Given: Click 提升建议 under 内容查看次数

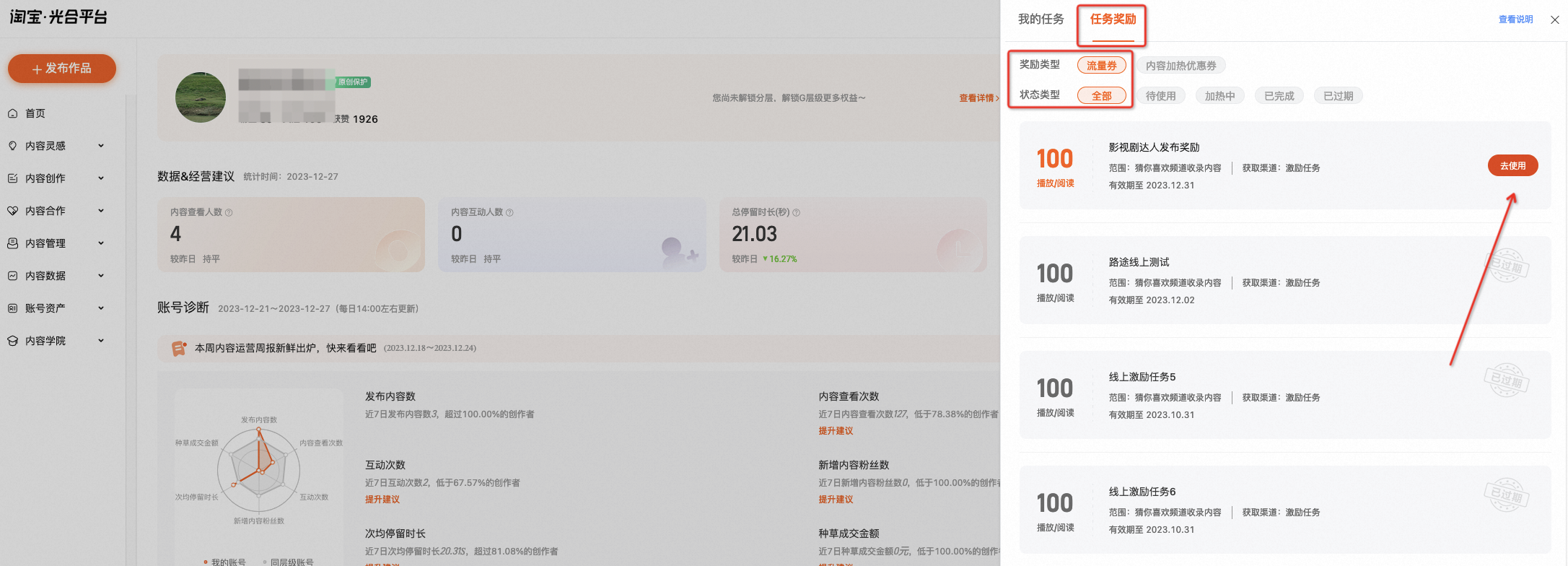Looking at the screenshot, I should (836, 431).
